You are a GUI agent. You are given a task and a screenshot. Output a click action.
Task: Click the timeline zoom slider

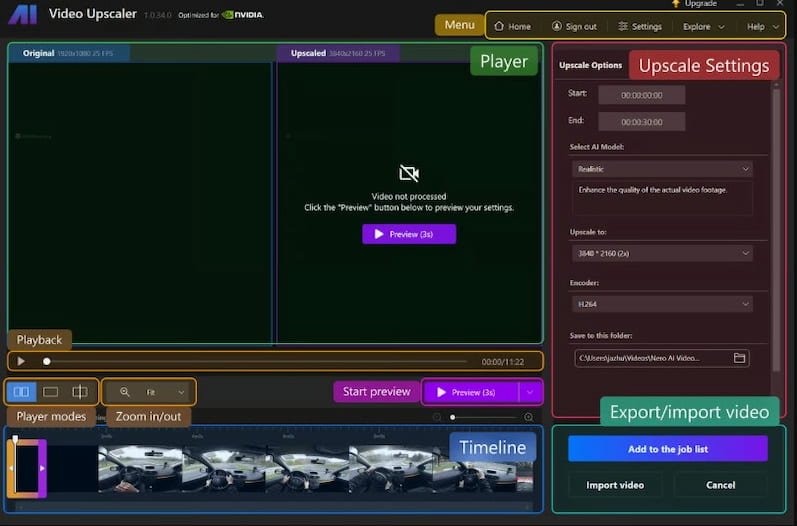click(483, 417)
